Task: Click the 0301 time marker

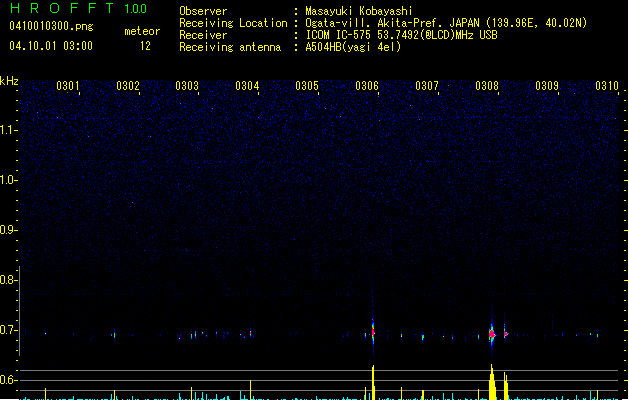Action: [68, 85]
